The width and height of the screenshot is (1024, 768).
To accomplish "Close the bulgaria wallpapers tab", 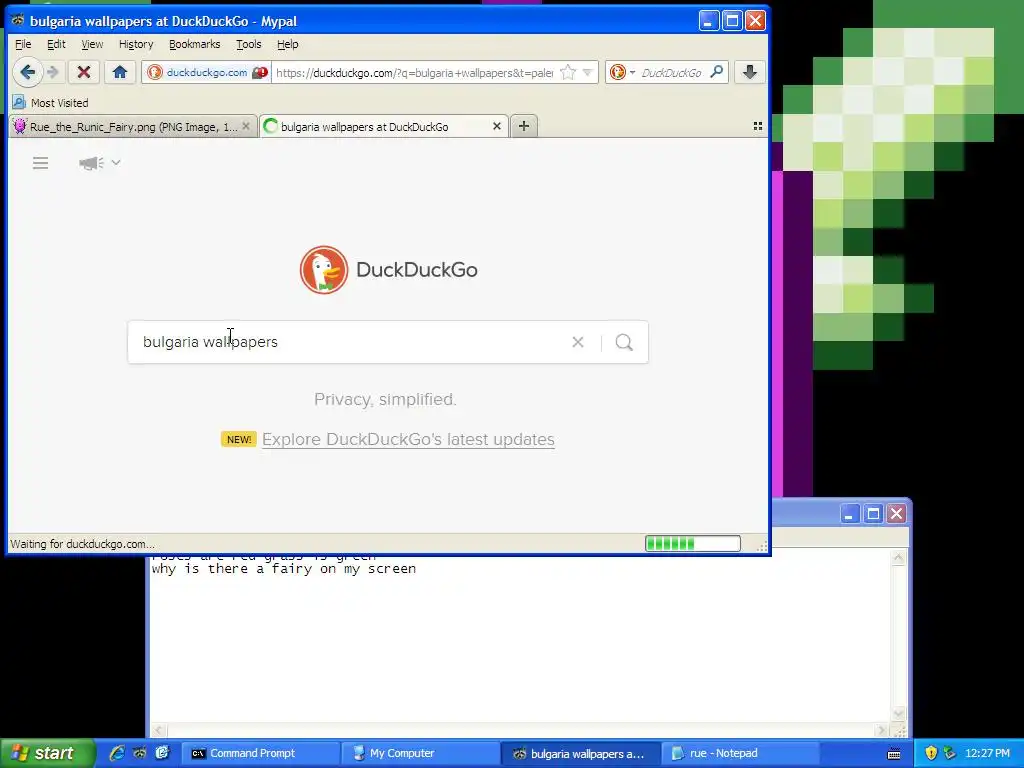I will (496, 126).
